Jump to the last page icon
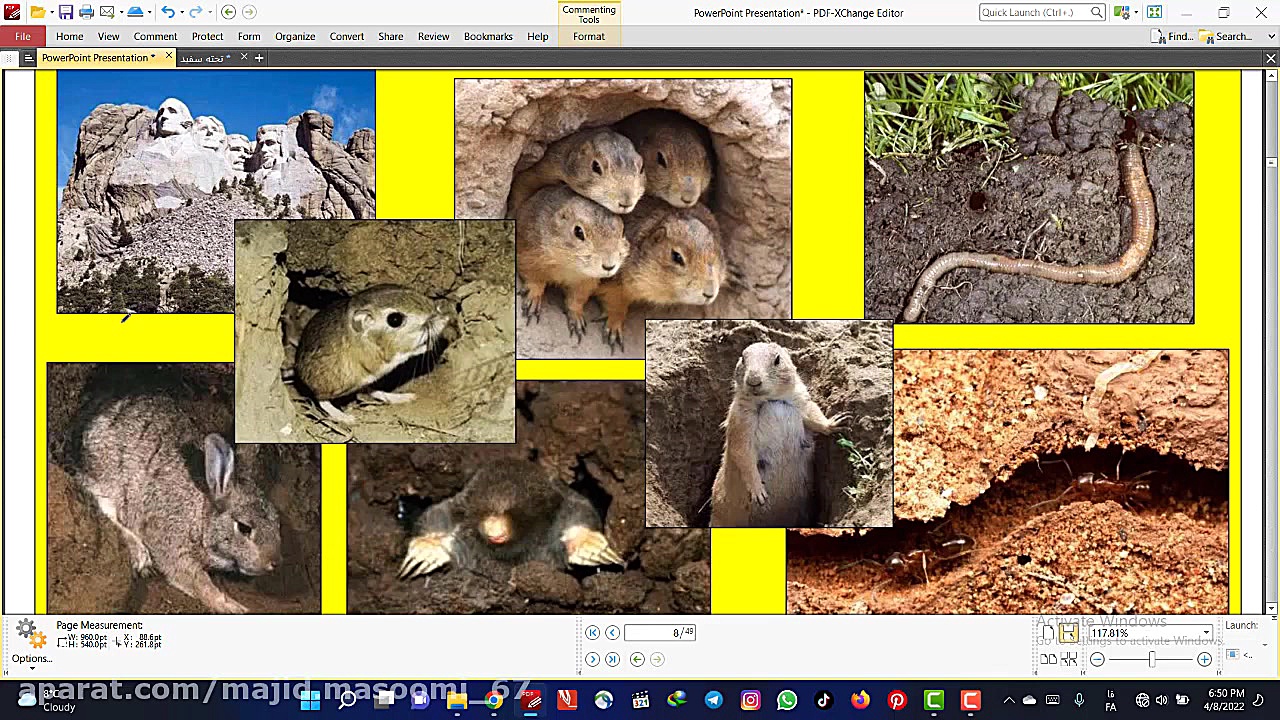Viewport: 1280px width, 720px height. pyautogui.click(x=612, y=659)
